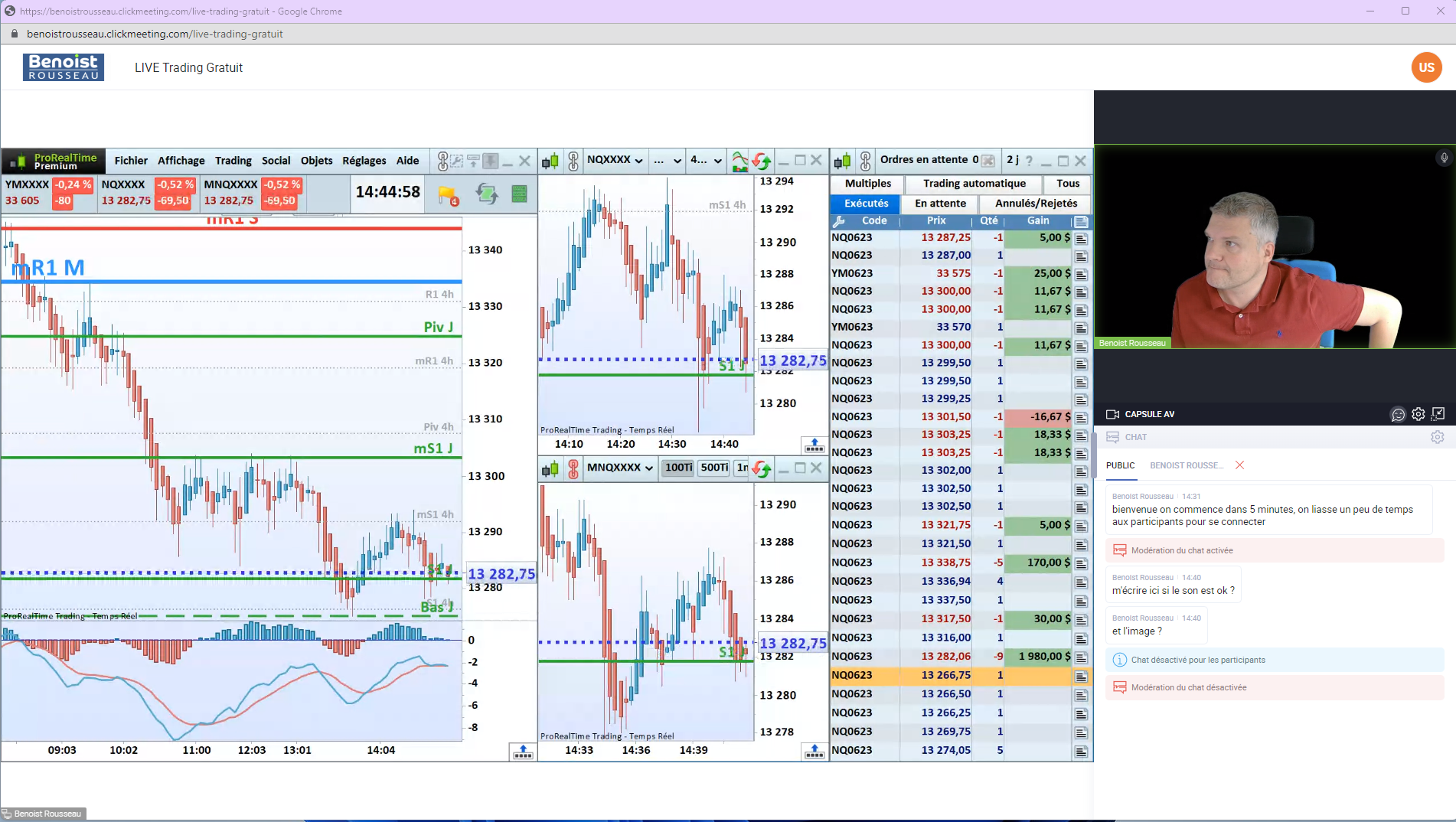This screenshot has height=822, width=1456.
Task: Click the red link chain icon on MNQXXXX chart
Action: (573, 468)
